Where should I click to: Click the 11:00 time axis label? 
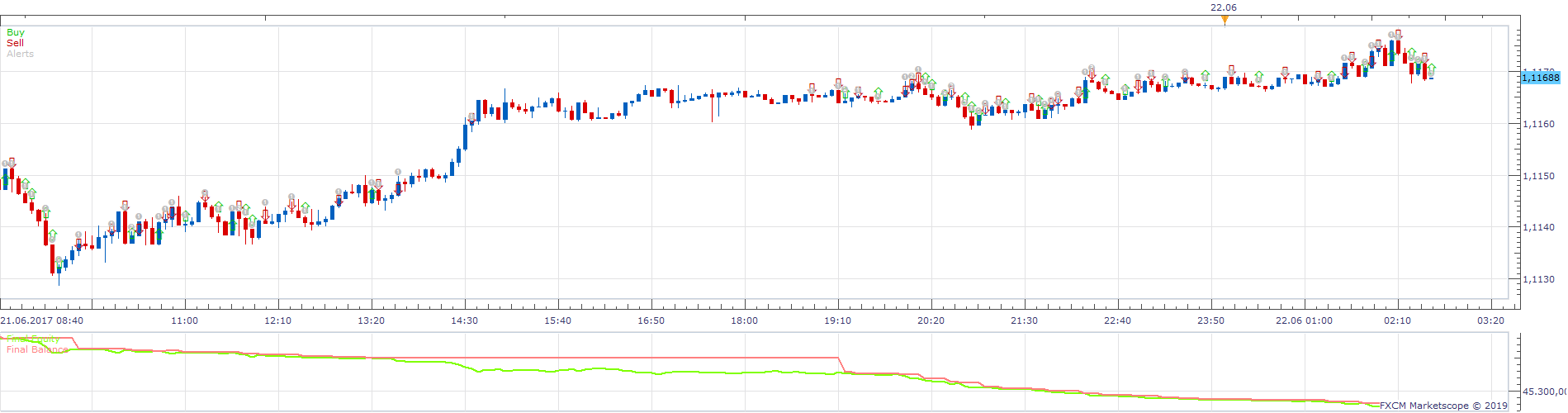click(x=184, y=320)
